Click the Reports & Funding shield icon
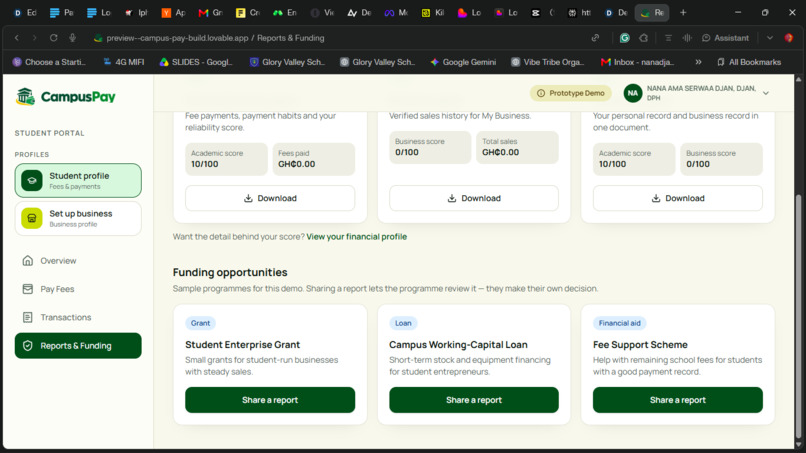This screenshot has height=453, width=806. coord(28,346)
